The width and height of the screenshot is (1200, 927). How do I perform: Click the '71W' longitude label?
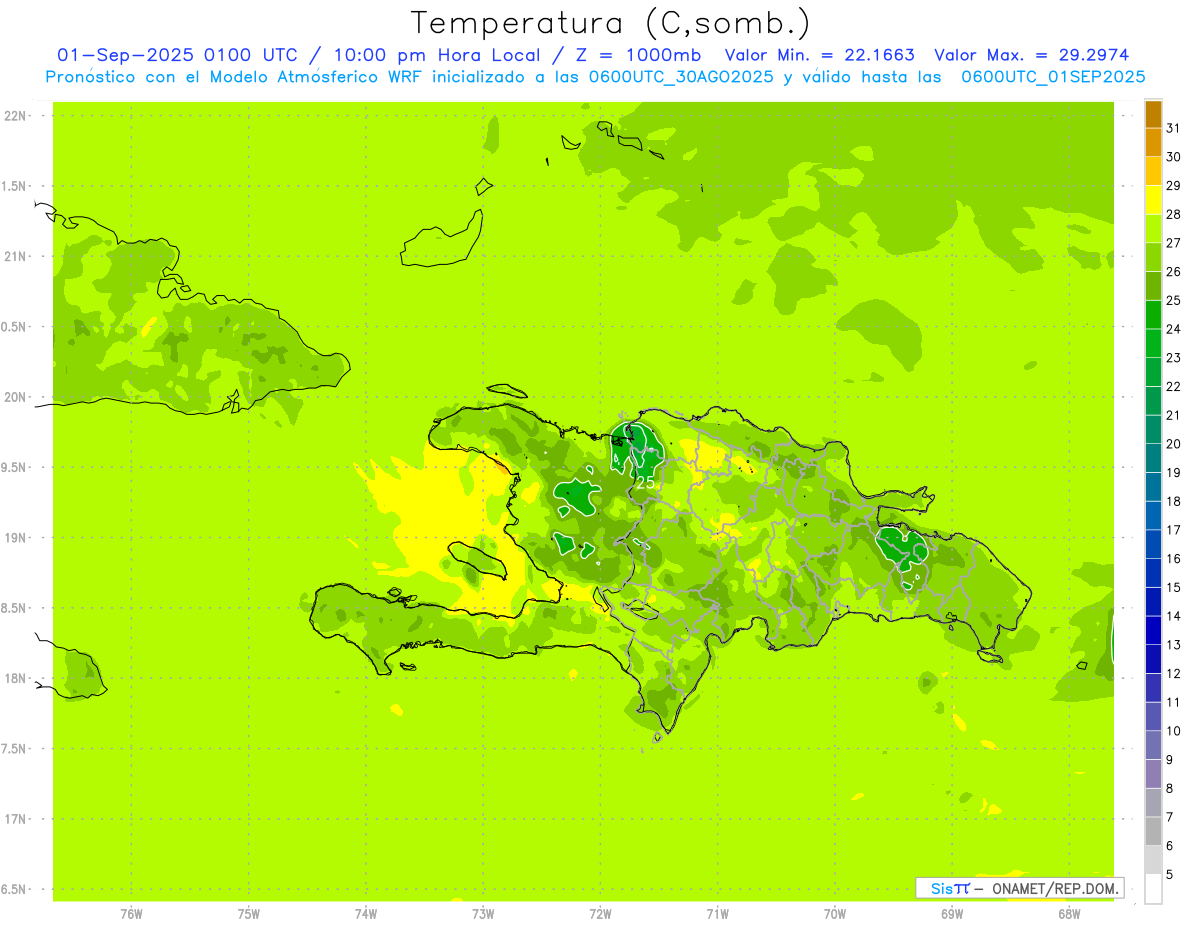(x=717, y=914)
